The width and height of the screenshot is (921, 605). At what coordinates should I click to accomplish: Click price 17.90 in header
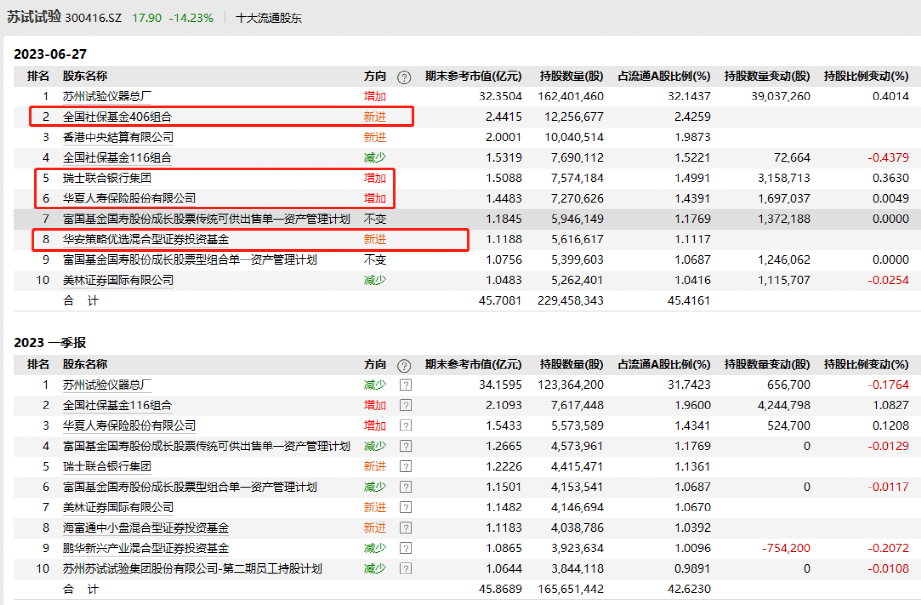[x=146, y=18]
